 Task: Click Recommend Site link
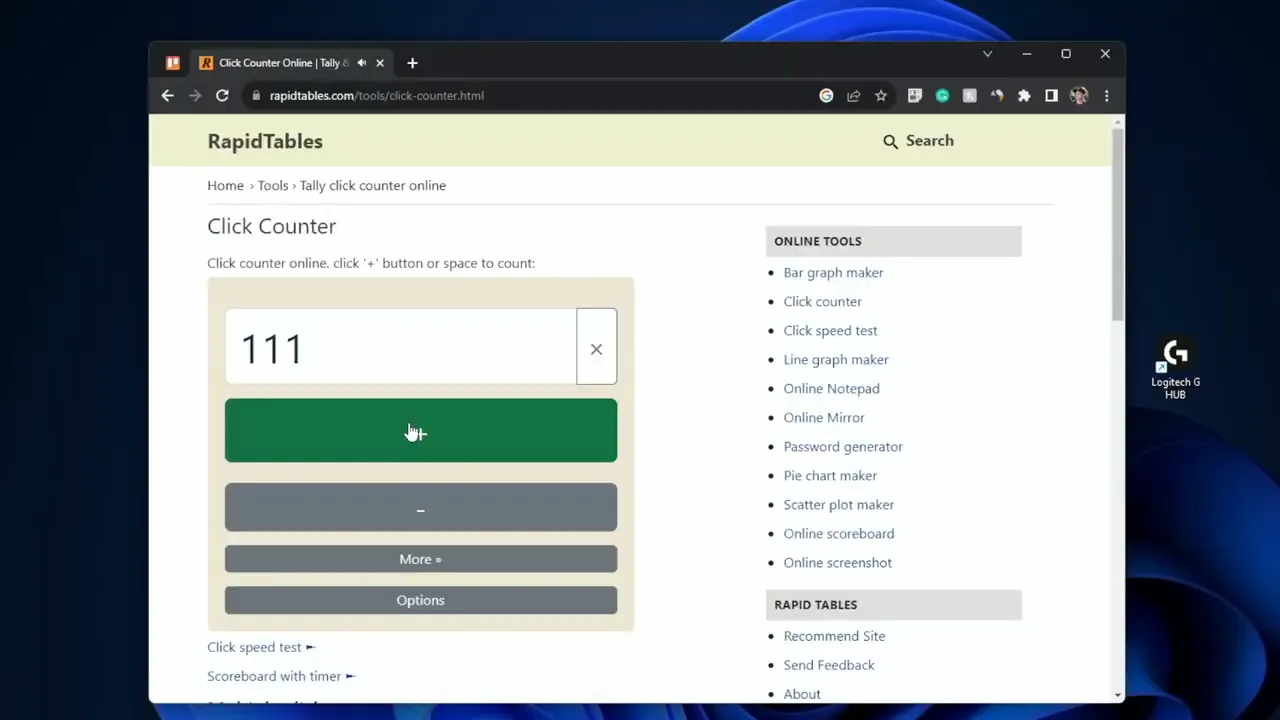tap(834, 636)
